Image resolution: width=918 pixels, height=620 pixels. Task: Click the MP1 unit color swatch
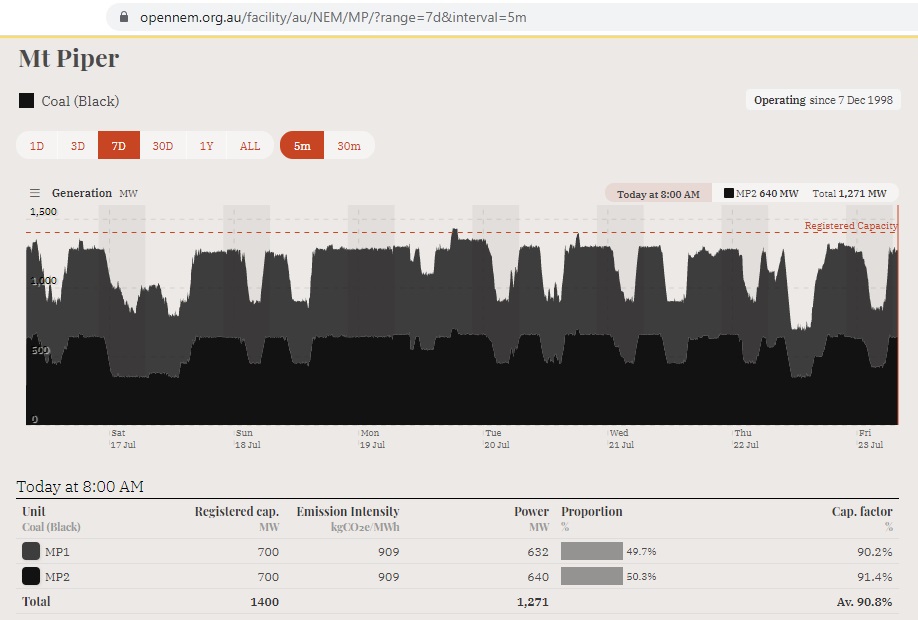coord(30,551)
